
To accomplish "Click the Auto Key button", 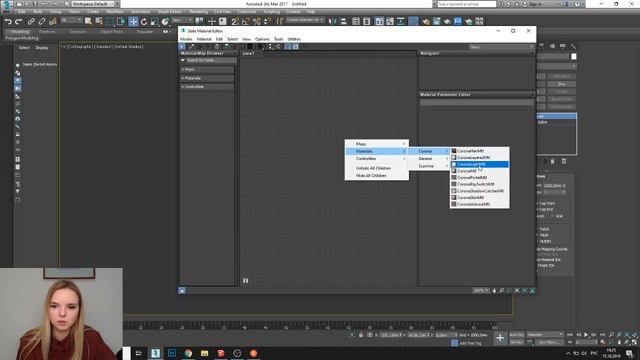I will [x=516, y=335].
